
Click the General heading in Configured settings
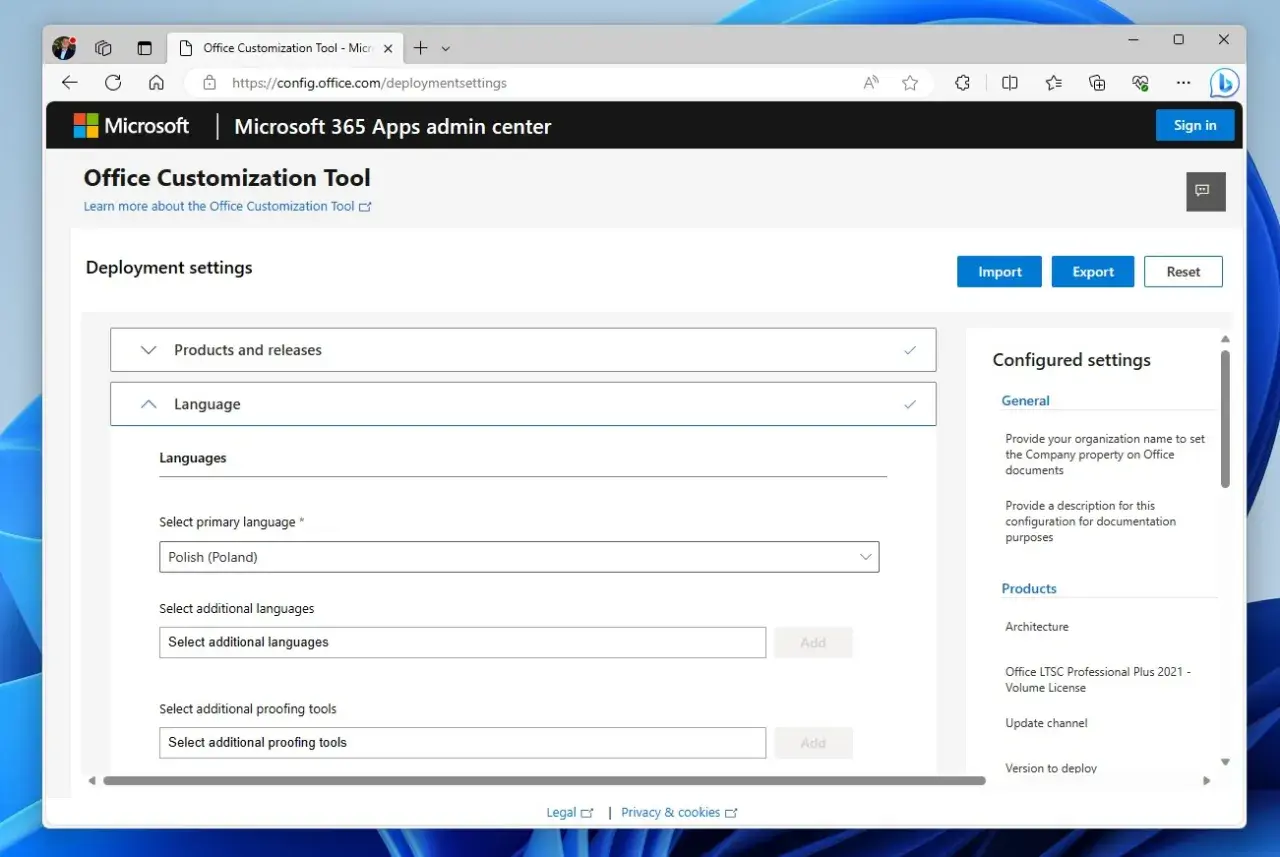(x=1026, y=401)
